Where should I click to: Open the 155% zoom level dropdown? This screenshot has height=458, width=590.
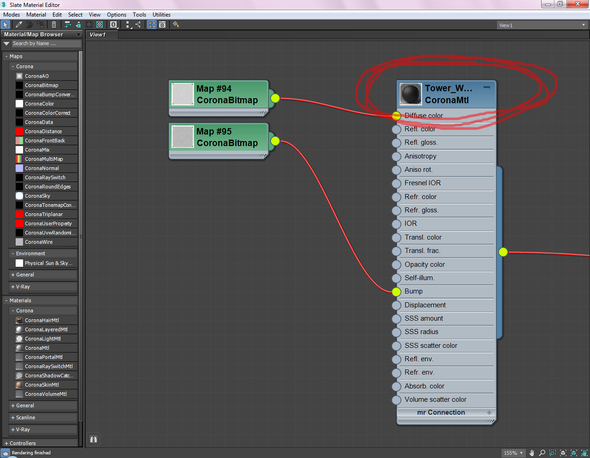point(514,453)
